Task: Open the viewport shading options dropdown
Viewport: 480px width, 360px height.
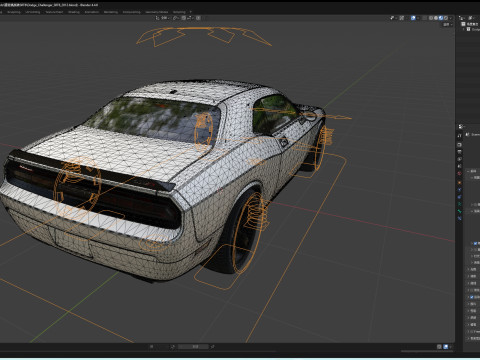Action: pyautogui.click(x=451, y=18)
